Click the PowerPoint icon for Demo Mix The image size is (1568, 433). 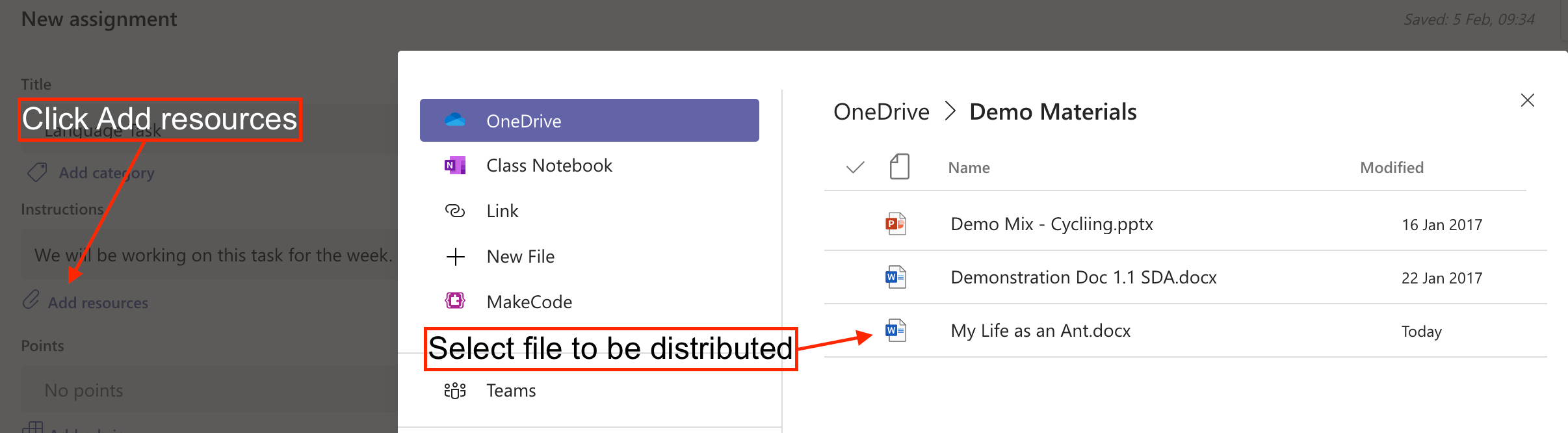pyautogui.click(x=896, y=224)
